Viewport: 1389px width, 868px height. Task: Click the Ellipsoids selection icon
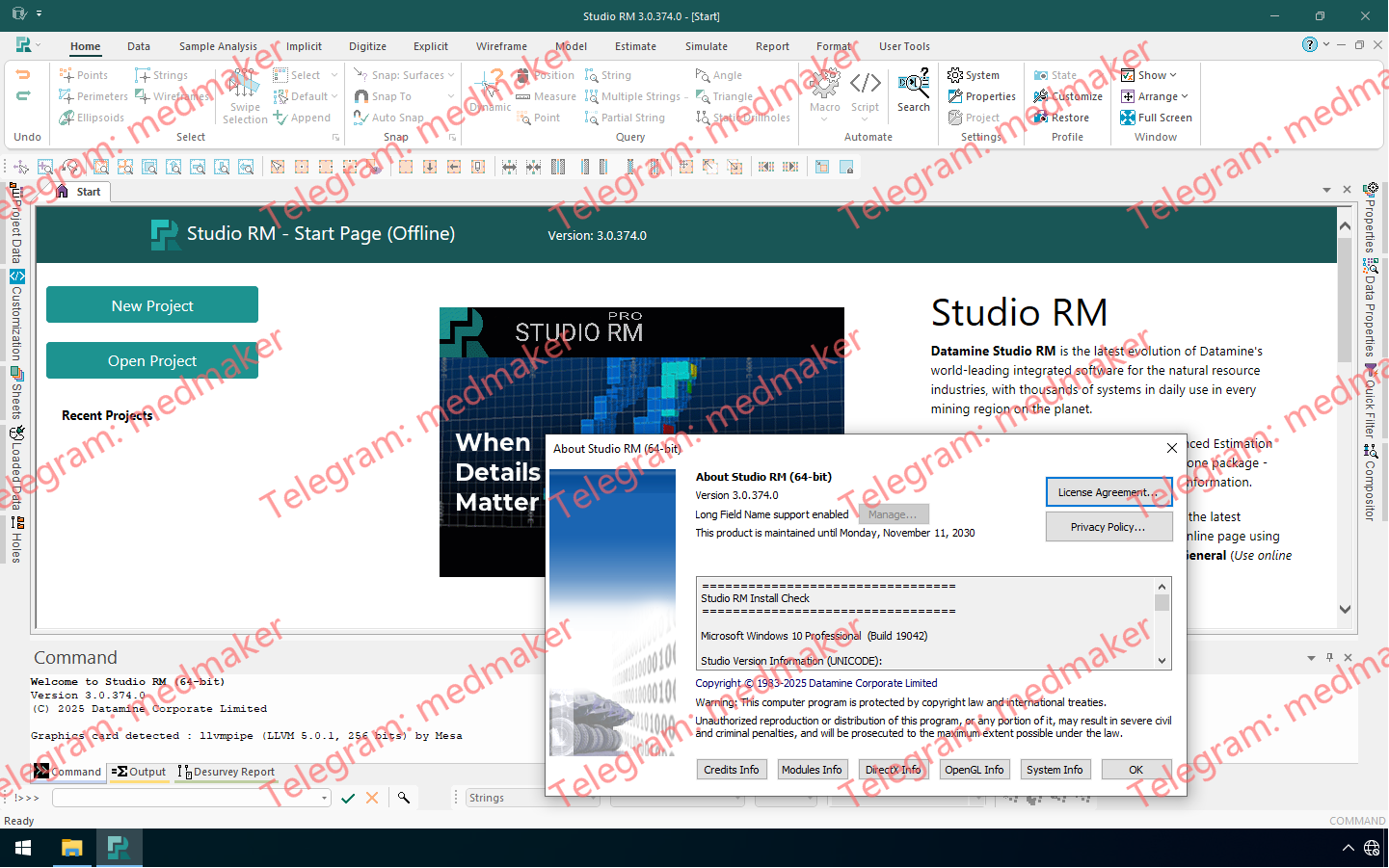click(x=89, y=117)
